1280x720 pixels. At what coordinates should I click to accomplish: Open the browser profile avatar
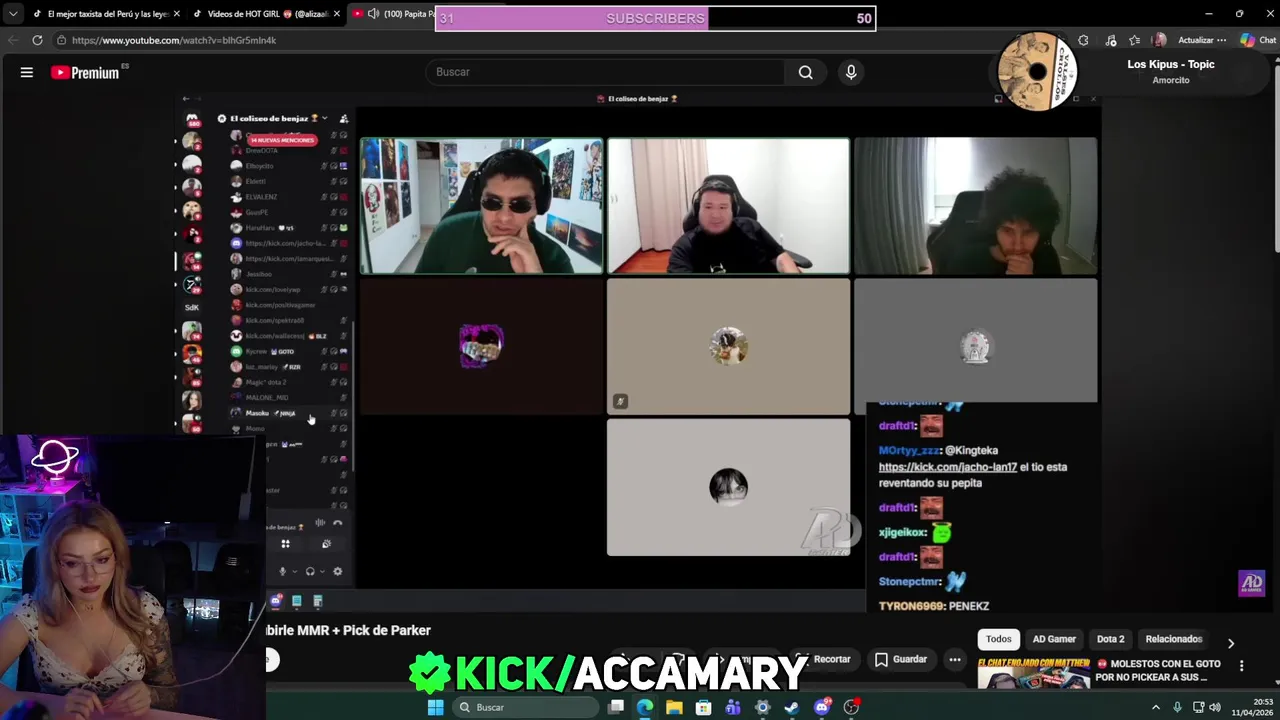click(1159, 40)
